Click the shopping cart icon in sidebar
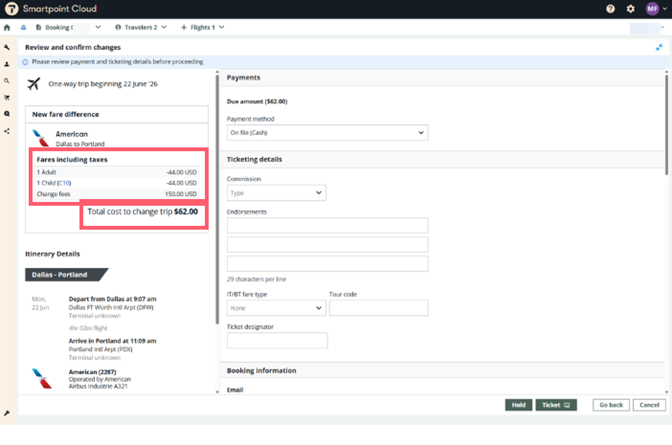Image resolution: width=672 pixels, height=445 pixels. pyautogui.click(x=8, y=97)
